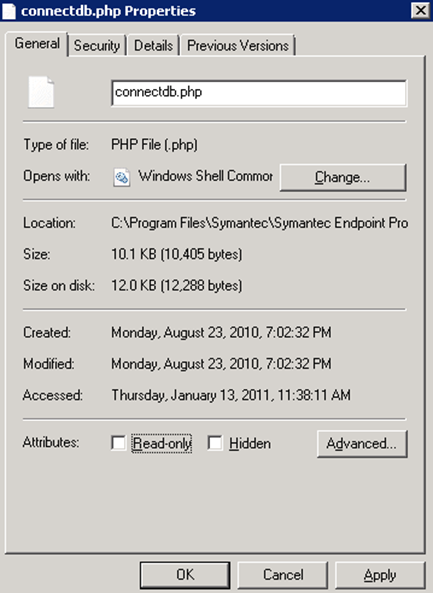Close the Properties dialog with the X button

click(x=421, y=10)
